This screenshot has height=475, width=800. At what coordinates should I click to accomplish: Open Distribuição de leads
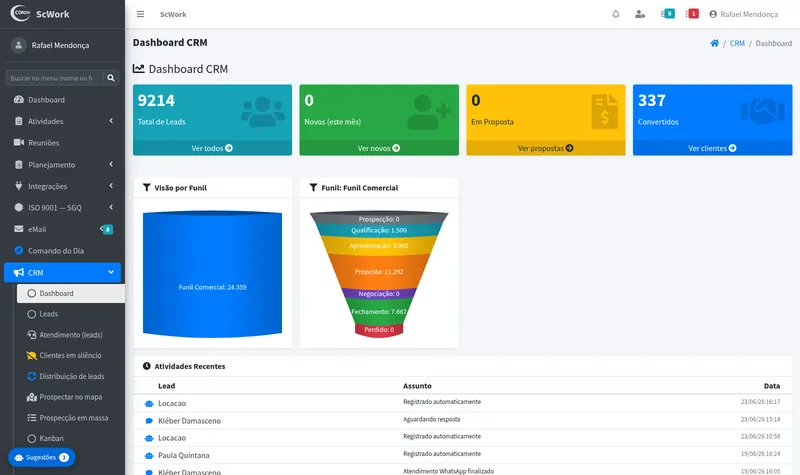pyautogui.click(x=70, y=377)
